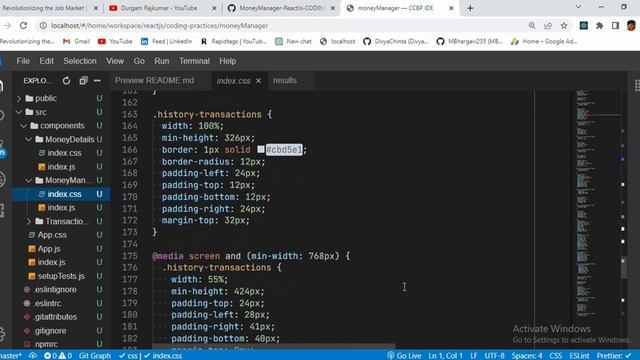Click the #cbd5e1 color swatch

[261, 150]
